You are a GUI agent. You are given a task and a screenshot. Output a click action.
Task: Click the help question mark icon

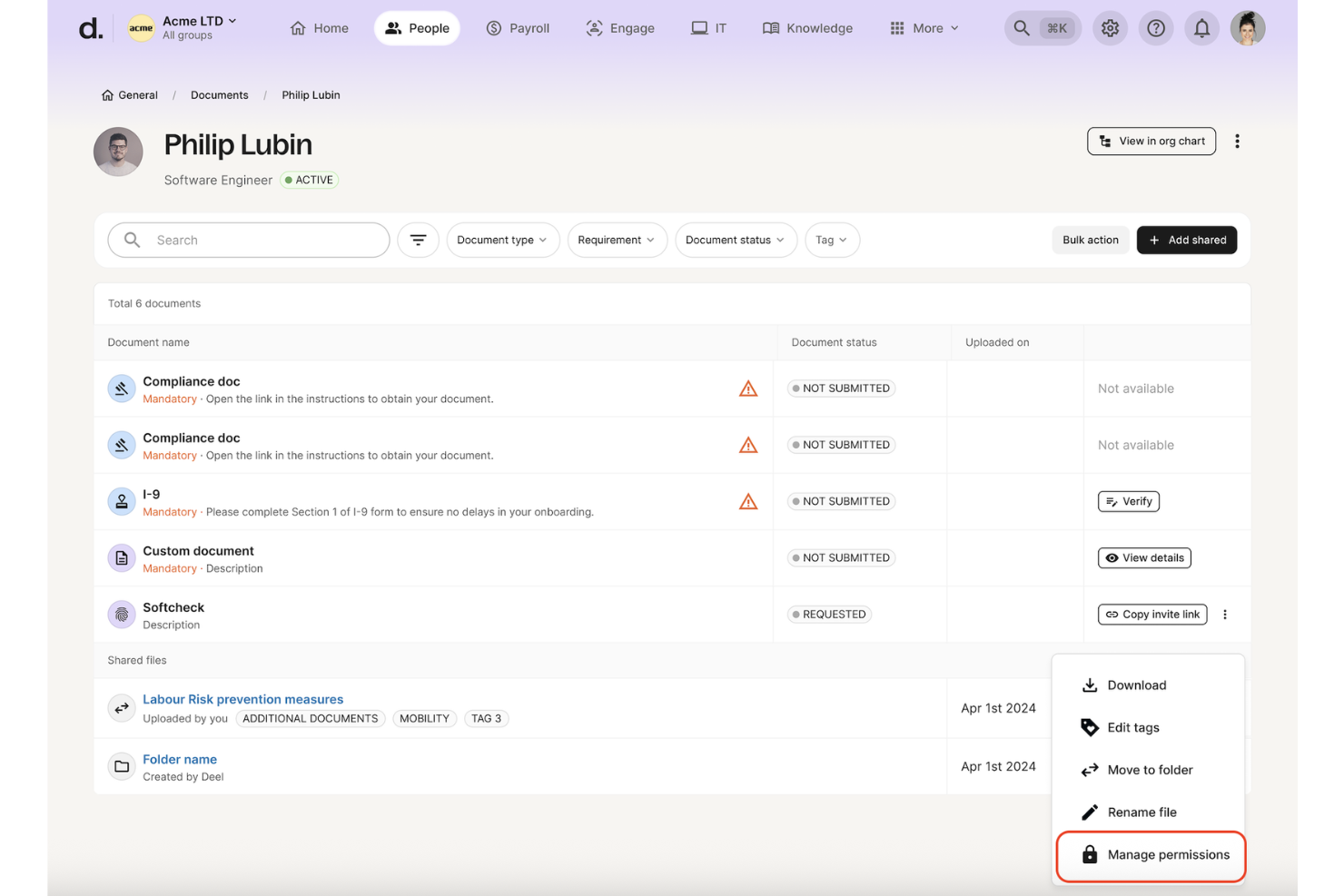click(1156, 28)
